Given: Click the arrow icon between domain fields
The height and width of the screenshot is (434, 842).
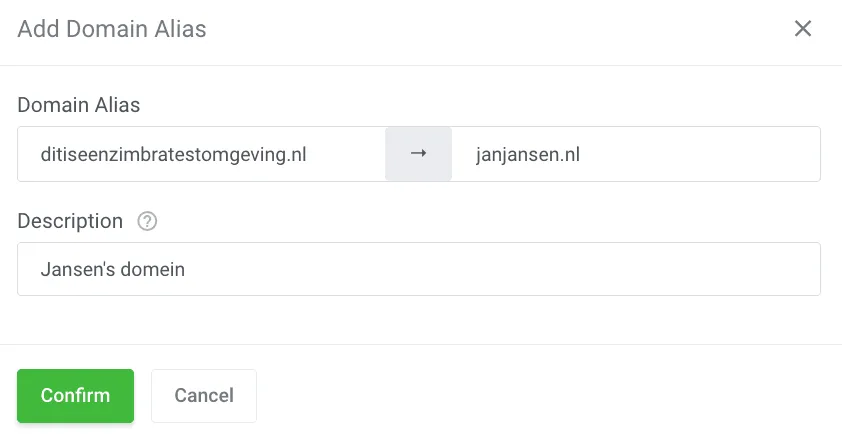Looking at the screenshot, I should (x=419, y=154).
